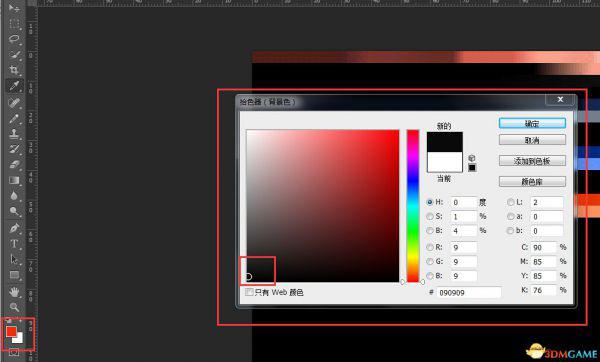Select the Horizontal Type tool

[x=15, y=243]
